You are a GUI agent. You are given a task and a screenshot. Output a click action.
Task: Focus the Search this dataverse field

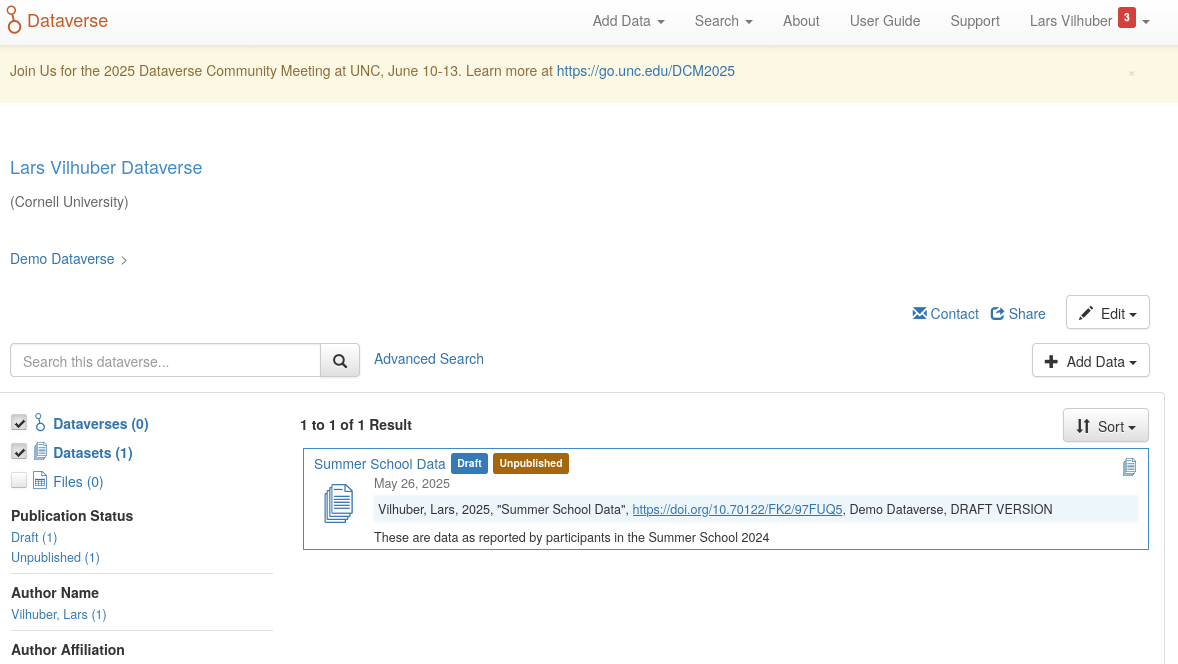(x=165, y=361)
